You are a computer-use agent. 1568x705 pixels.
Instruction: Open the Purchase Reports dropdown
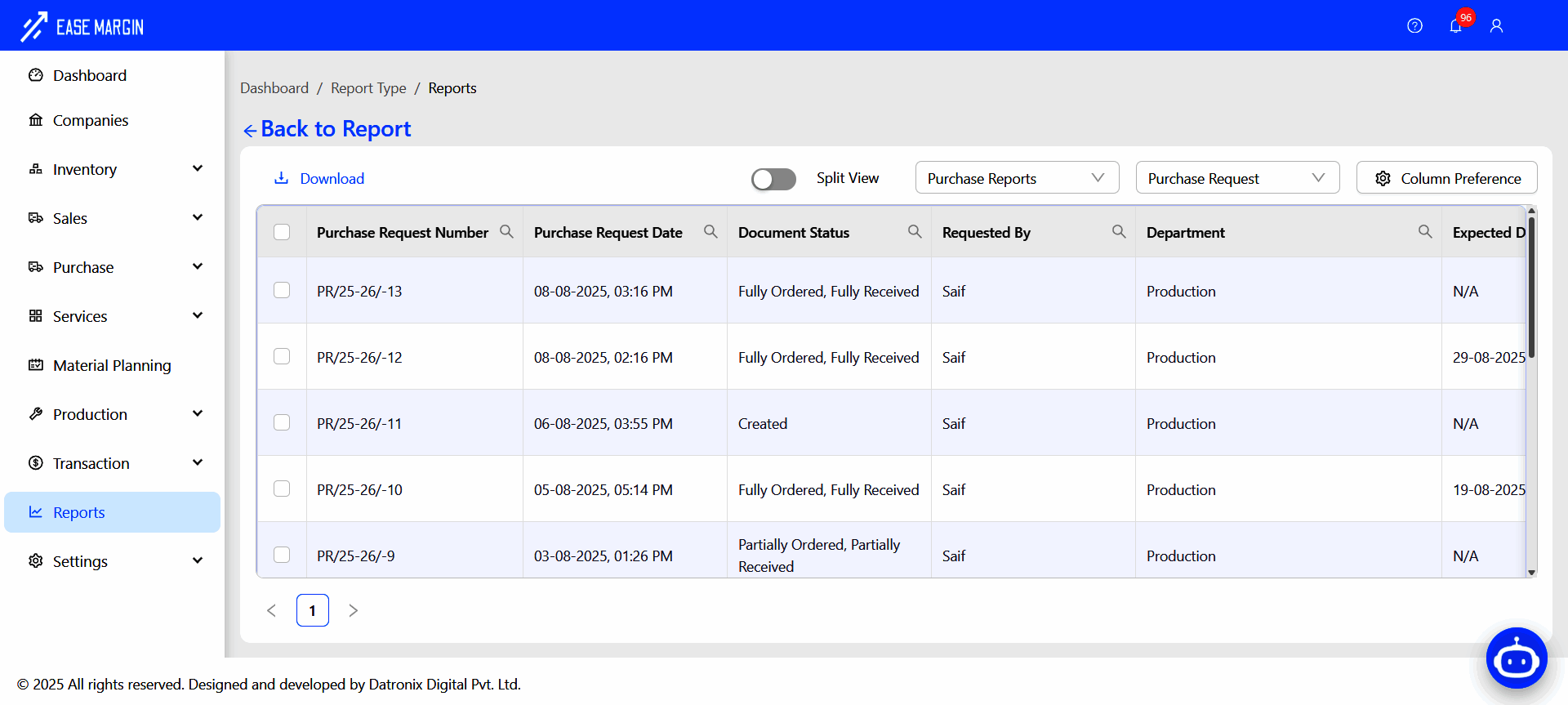click(x=1017, y=178)
